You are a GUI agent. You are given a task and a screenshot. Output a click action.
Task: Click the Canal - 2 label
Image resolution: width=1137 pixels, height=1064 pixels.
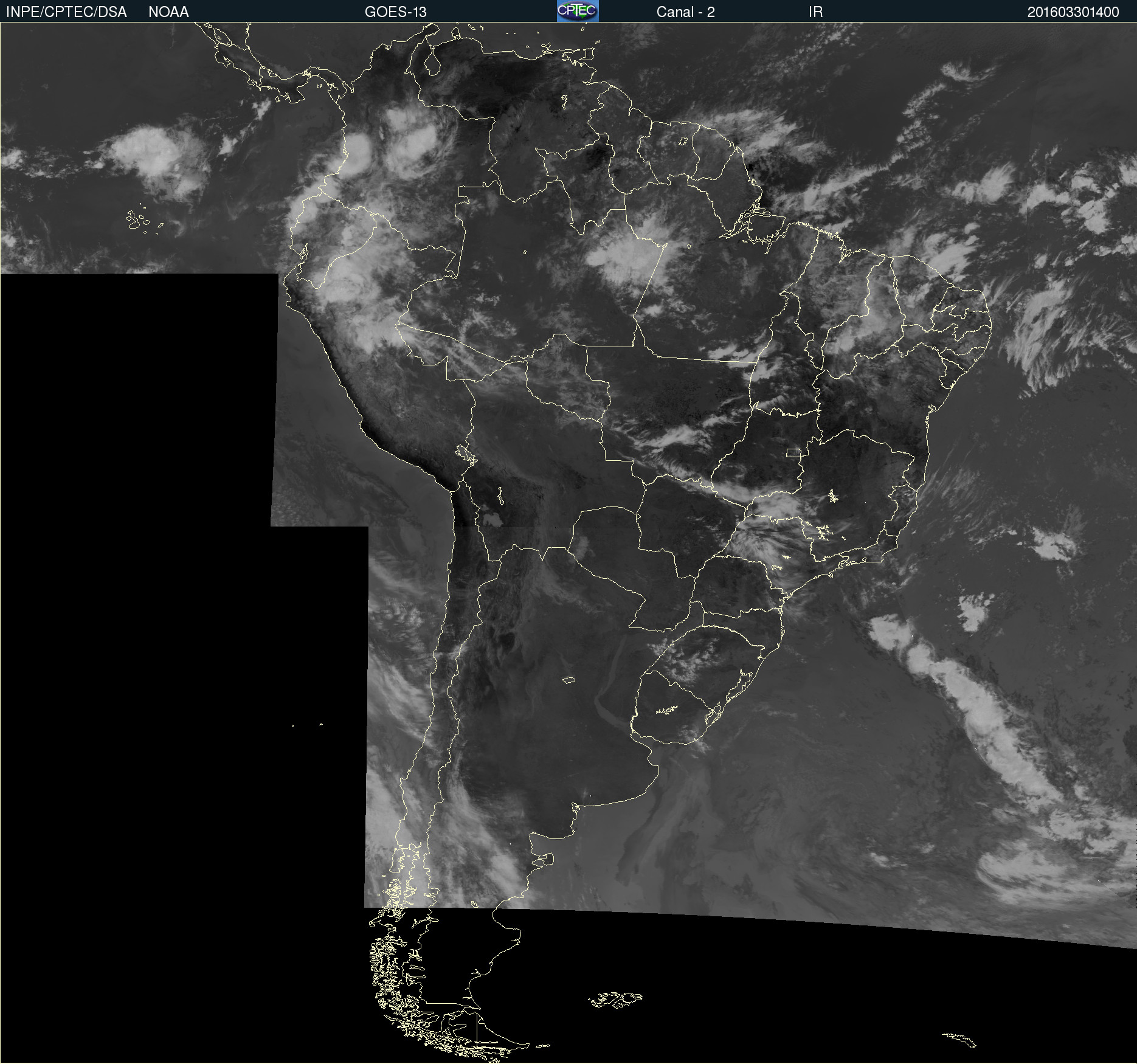pos(686,12)
